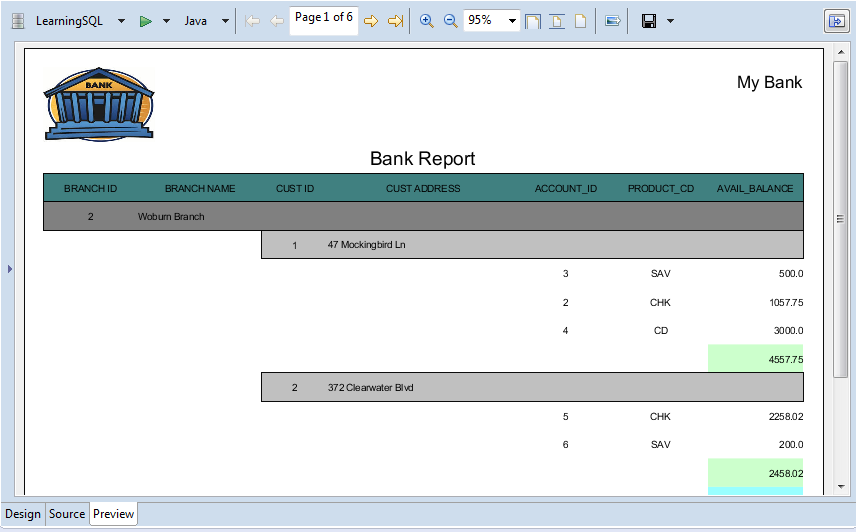Click the Bank Report title
This screenshot has width=856, height=532.
tap(423, 159)
